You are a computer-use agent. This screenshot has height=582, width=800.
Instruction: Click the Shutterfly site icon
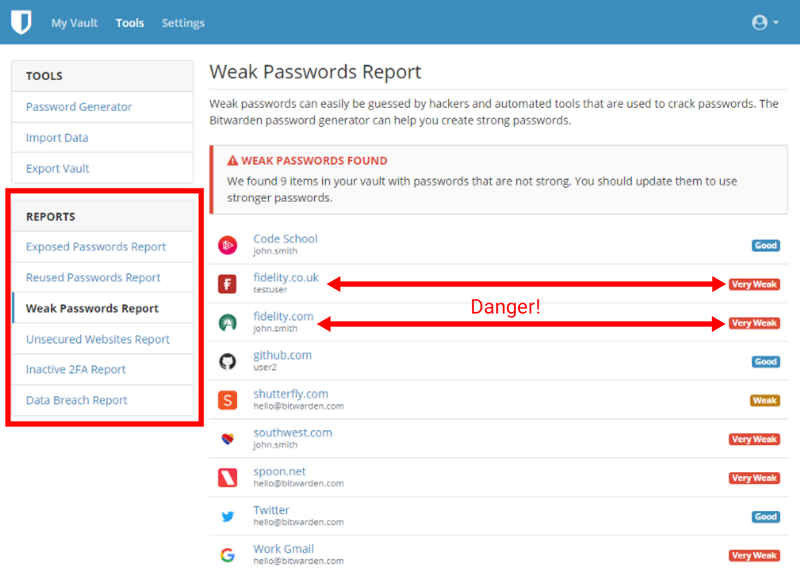coord(228,400)
